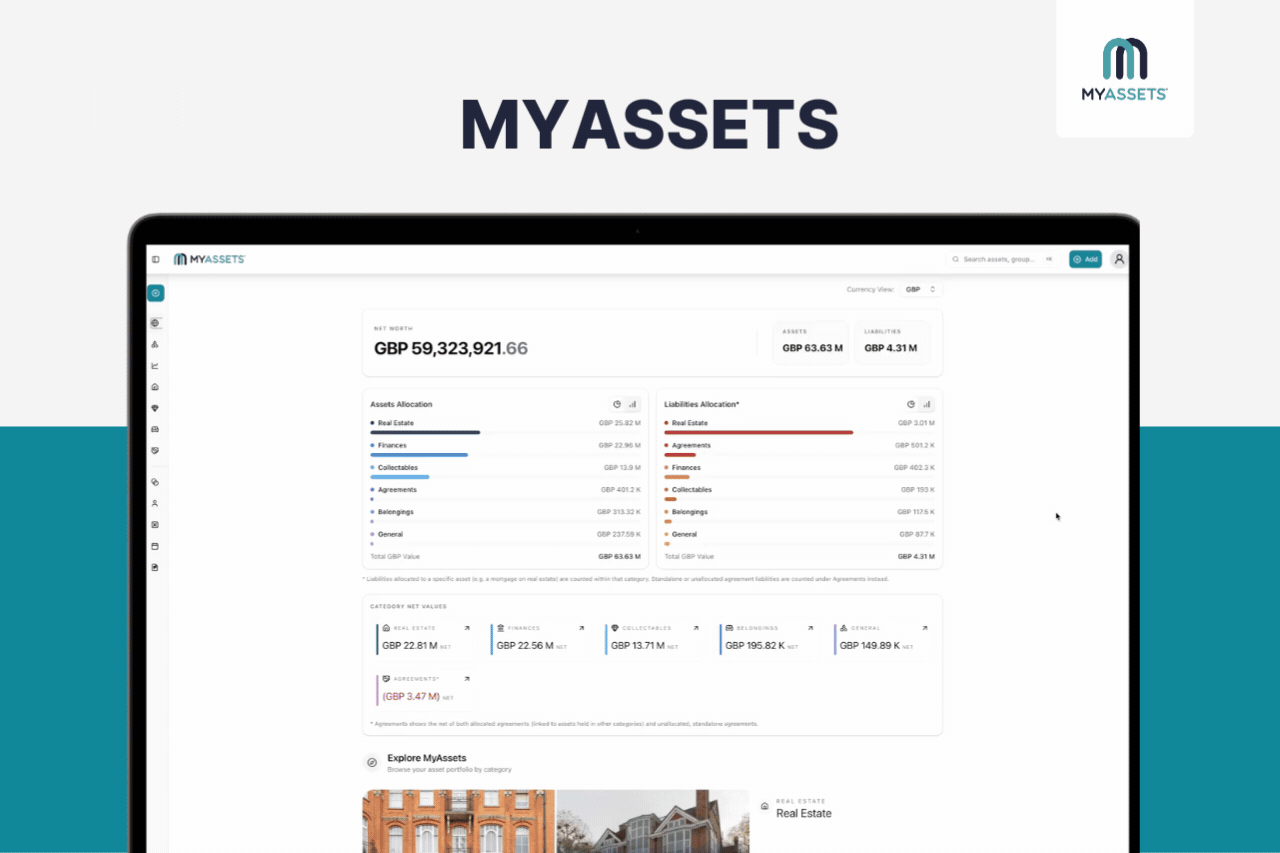Select the Collectables GBP 13.71 M card
This screenshot has height=853, width=1280.
(654, 638)
